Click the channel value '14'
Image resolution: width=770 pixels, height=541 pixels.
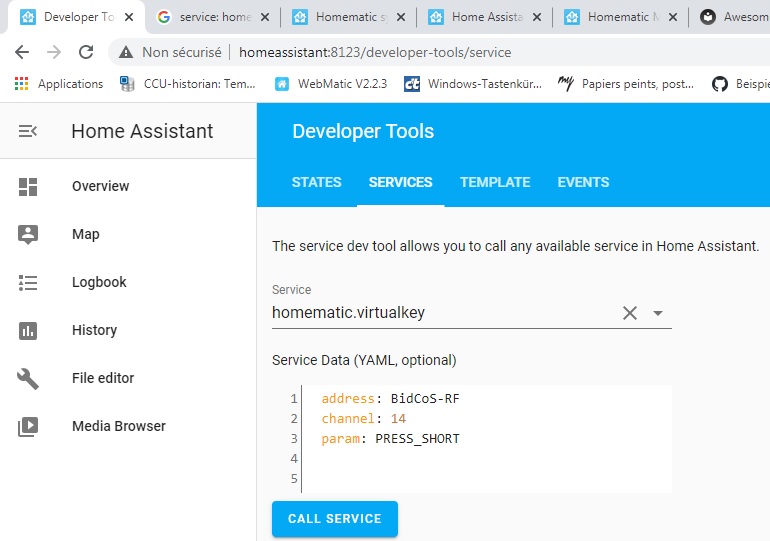[x=398, y=419]
